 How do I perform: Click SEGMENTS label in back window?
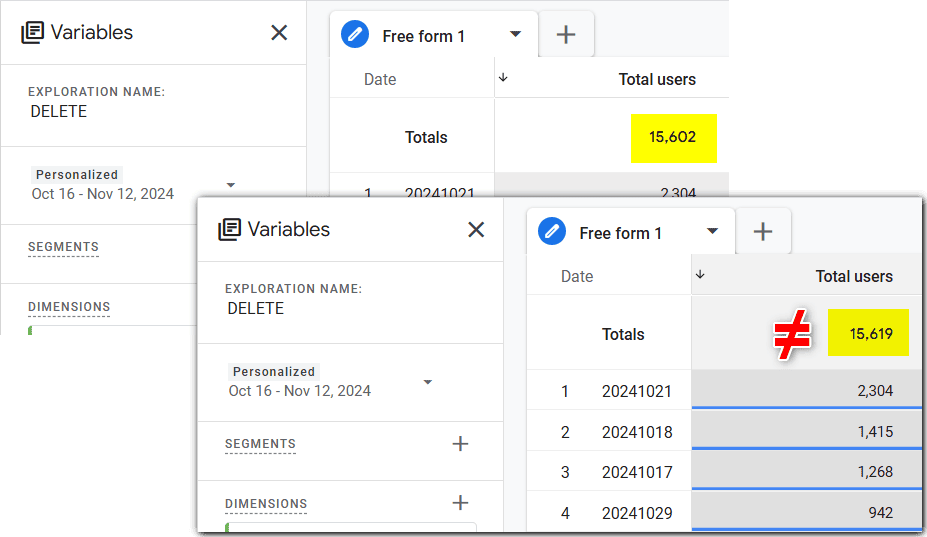(x=63, y=247)
